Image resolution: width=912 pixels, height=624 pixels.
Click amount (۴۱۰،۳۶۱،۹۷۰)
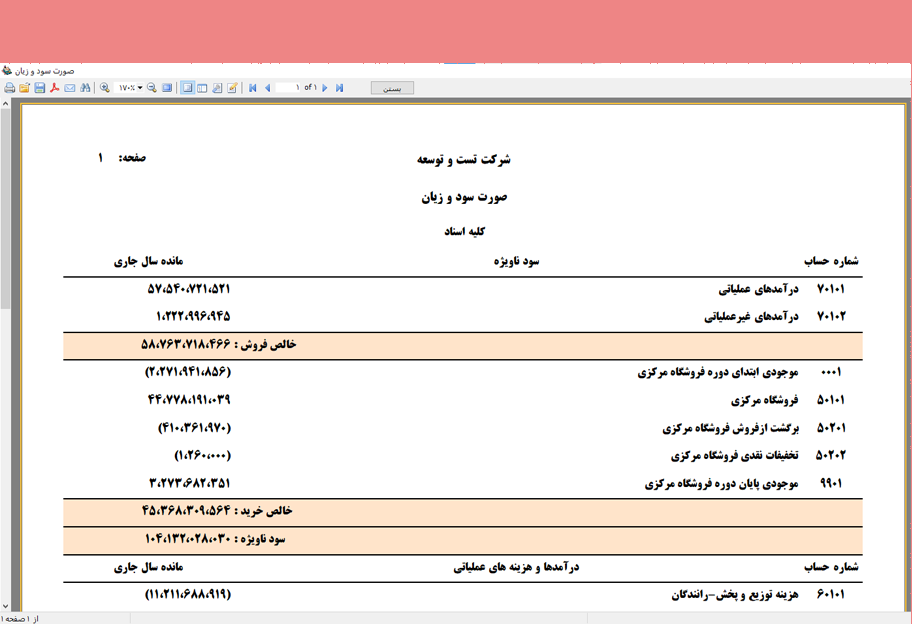click(194, 428)
